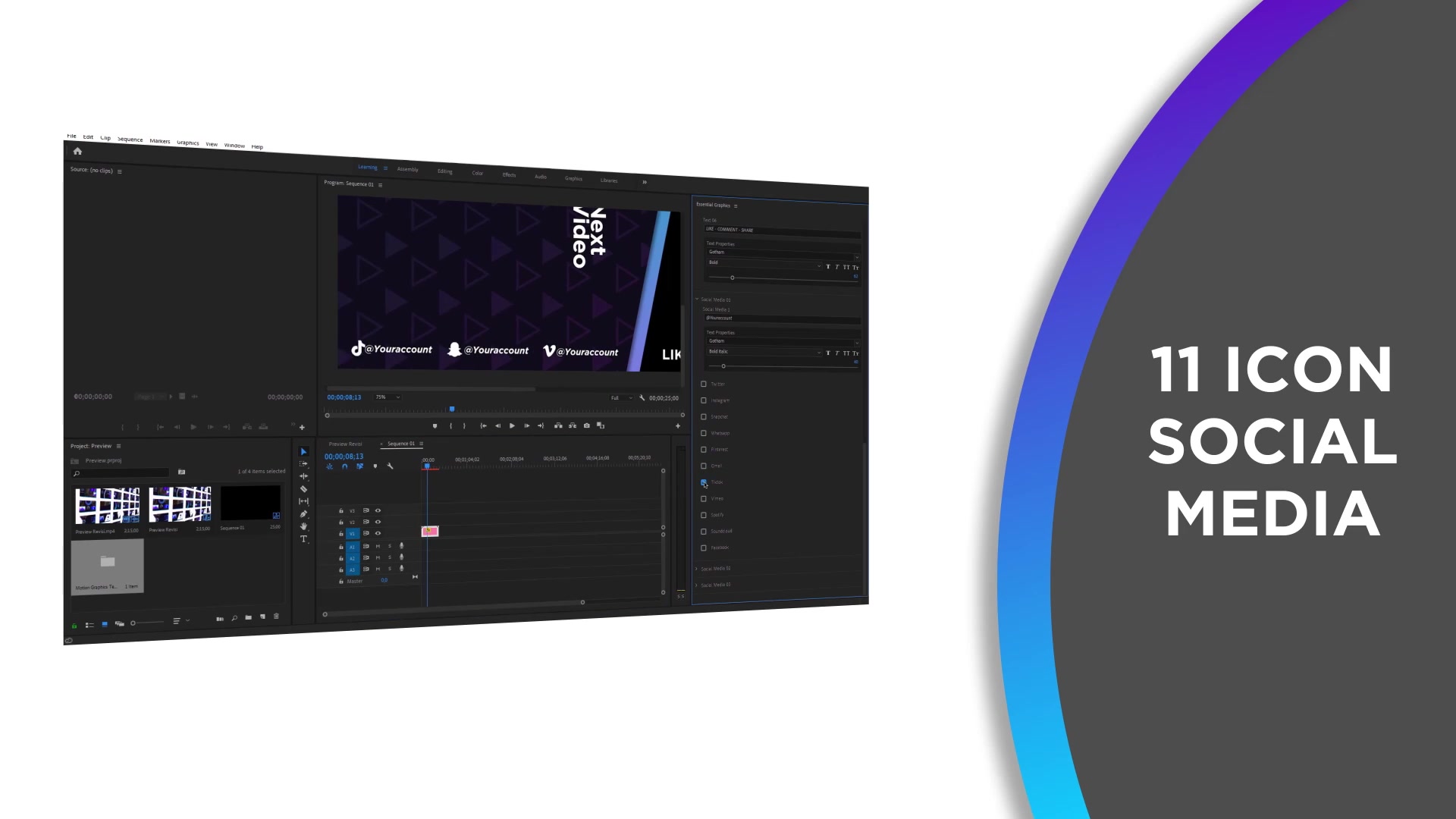The height and width of the screenshot is (819, 1456).
Task: Mute audio track A1
Action: click(378, 546)
